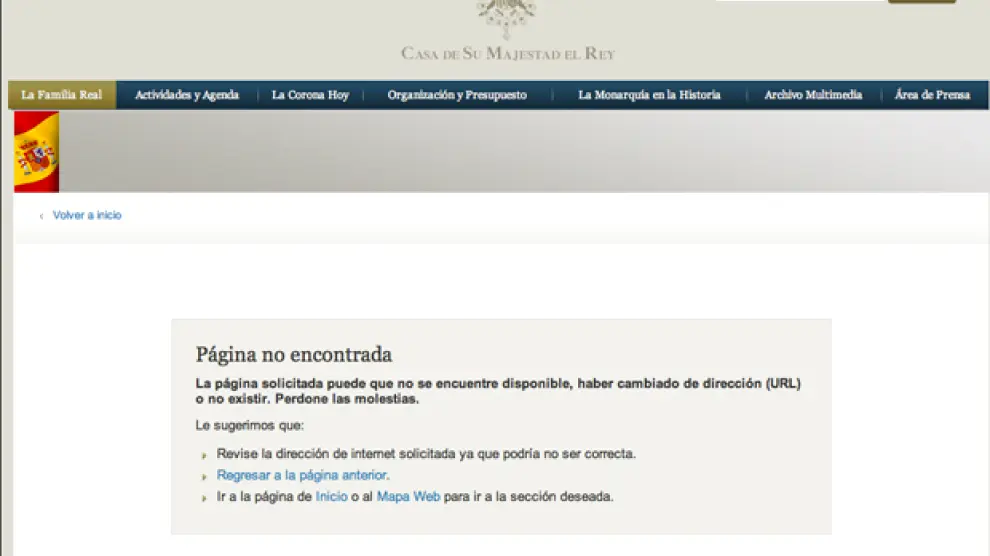This screenshot has width=990, height=556.
Task: Open the Mapa Web link
Action: [408, 496]
